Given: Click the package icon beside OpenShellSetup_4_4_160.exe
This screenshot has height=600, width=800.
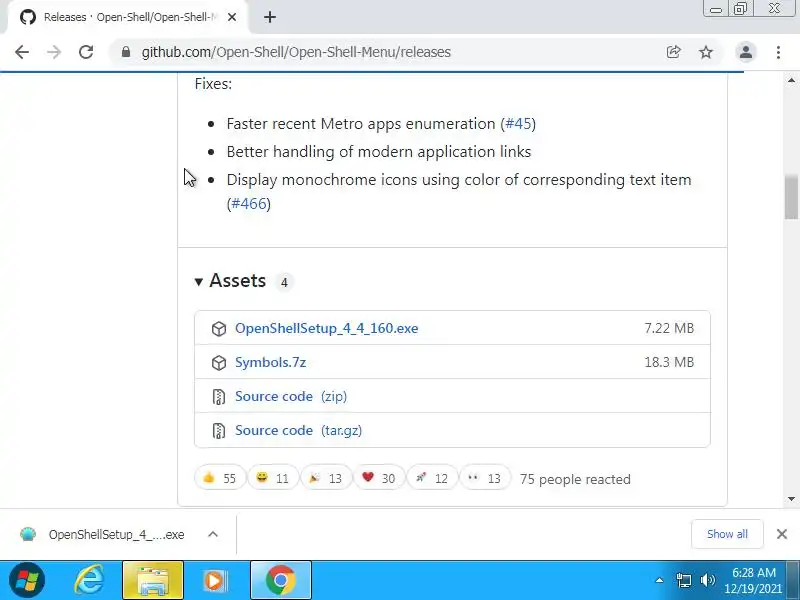Looking at the screenshot, I should pos(219,329).
